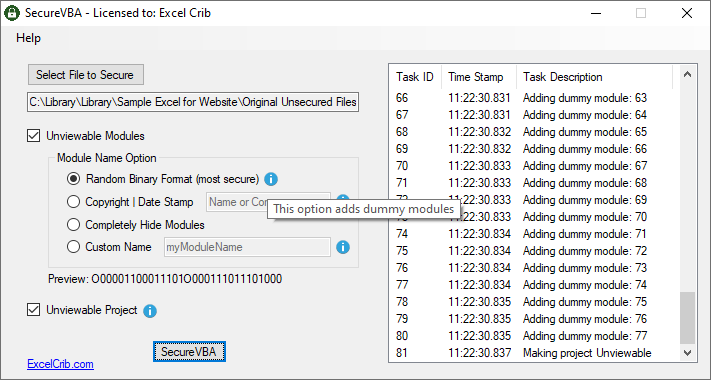This screenshot has height=380, width=711.
Task: Select row 'Adding dummy module: 73'
Action: tap(535, 268)
